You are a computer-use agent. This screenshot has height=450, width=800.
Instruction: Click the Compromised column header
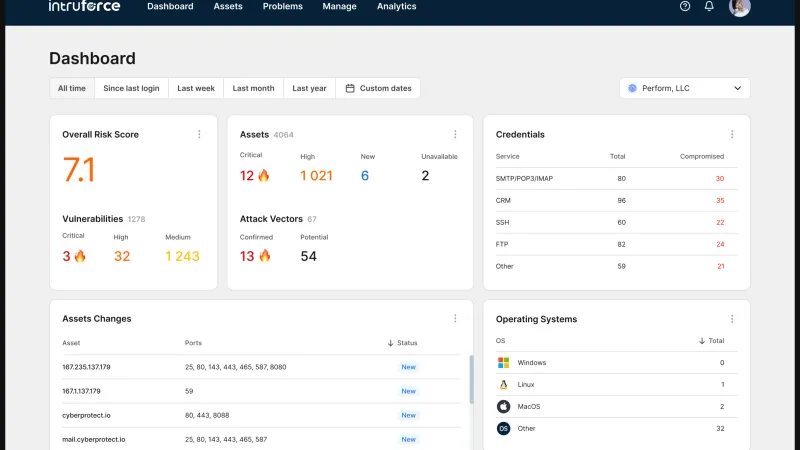[x=702, y=157]
